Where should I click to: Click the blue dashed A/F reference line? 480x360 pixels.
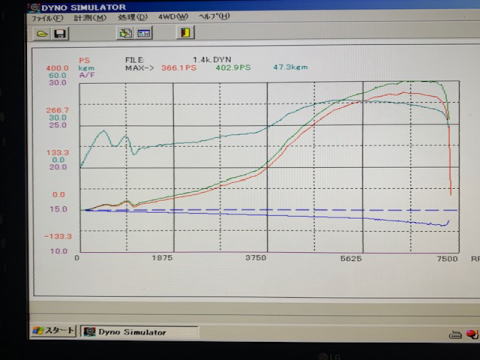pyautogui.click(x=270, y=210)
